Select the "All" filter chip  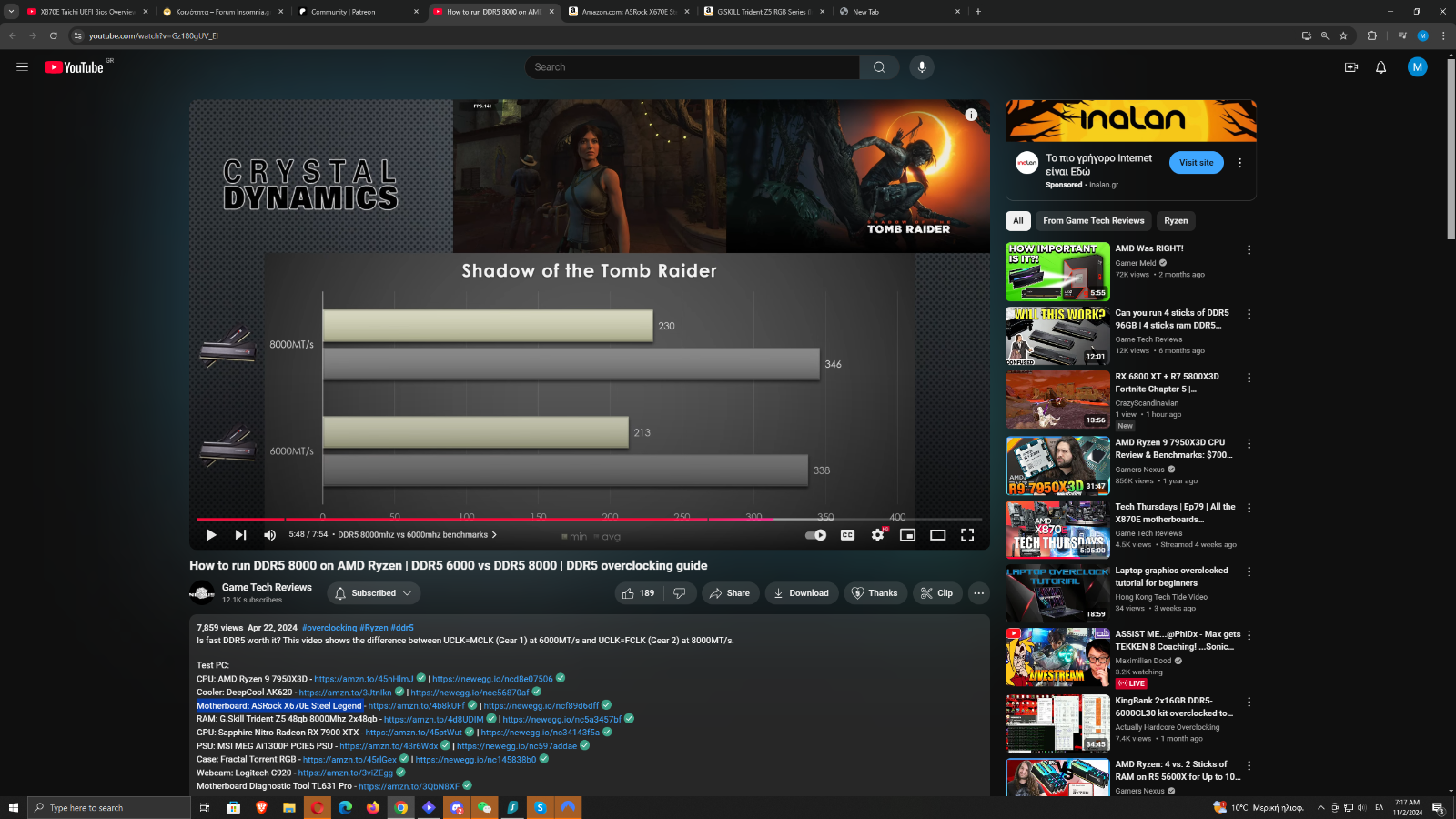pos(1018,221)
